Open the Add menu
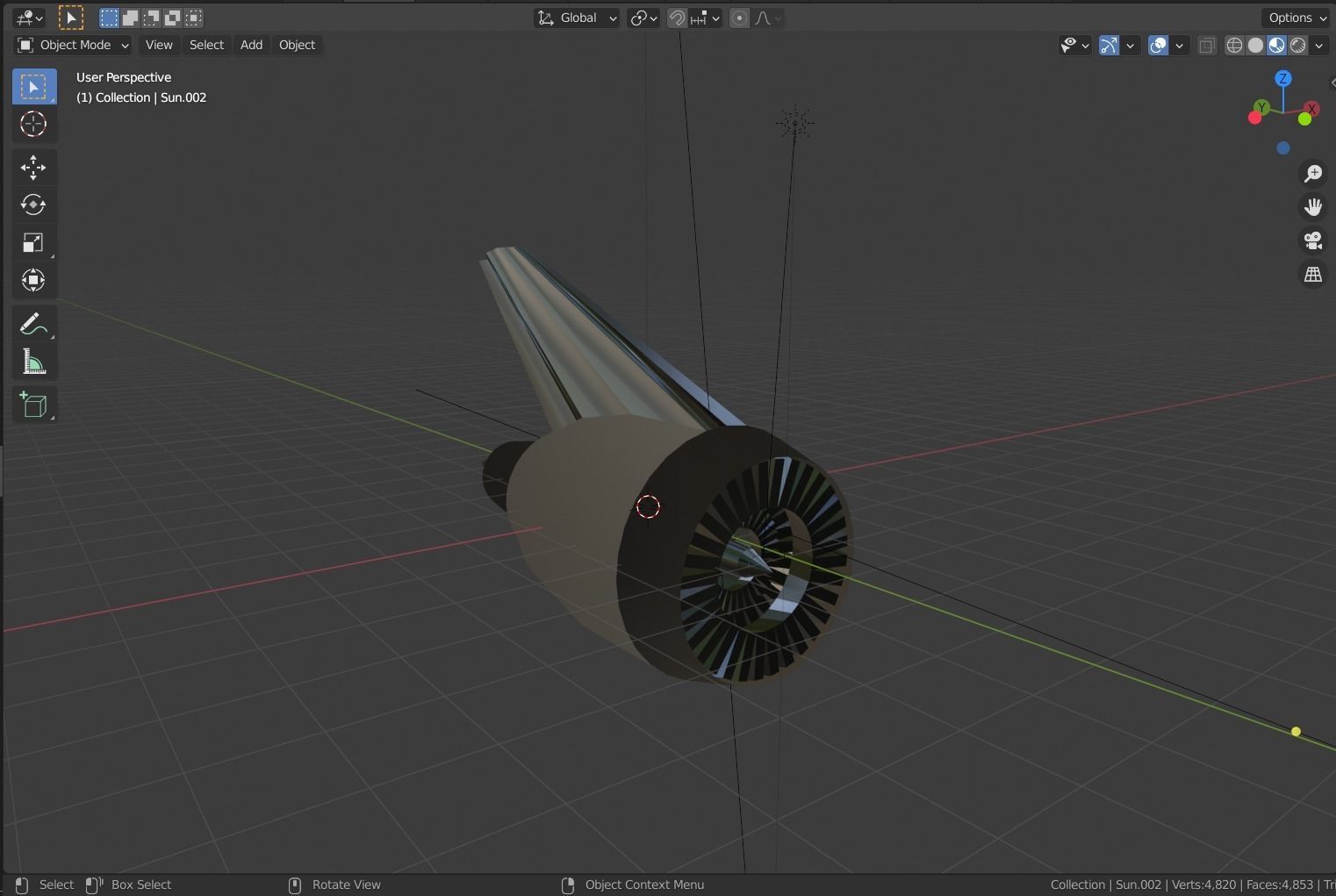Screen dimensions: 1336x896 (x=250, y=45)
